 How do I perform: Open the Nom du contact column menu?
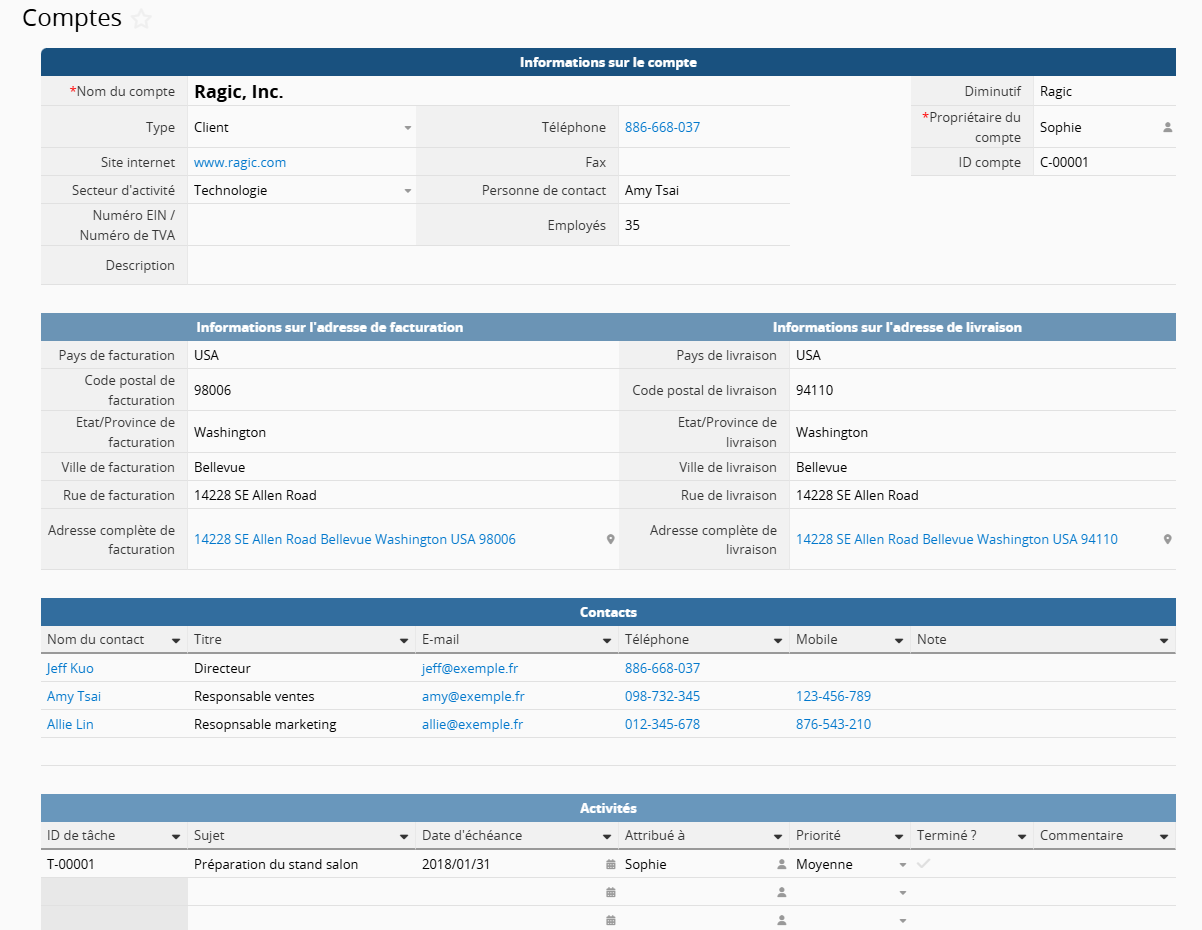(x=176, y=640)
